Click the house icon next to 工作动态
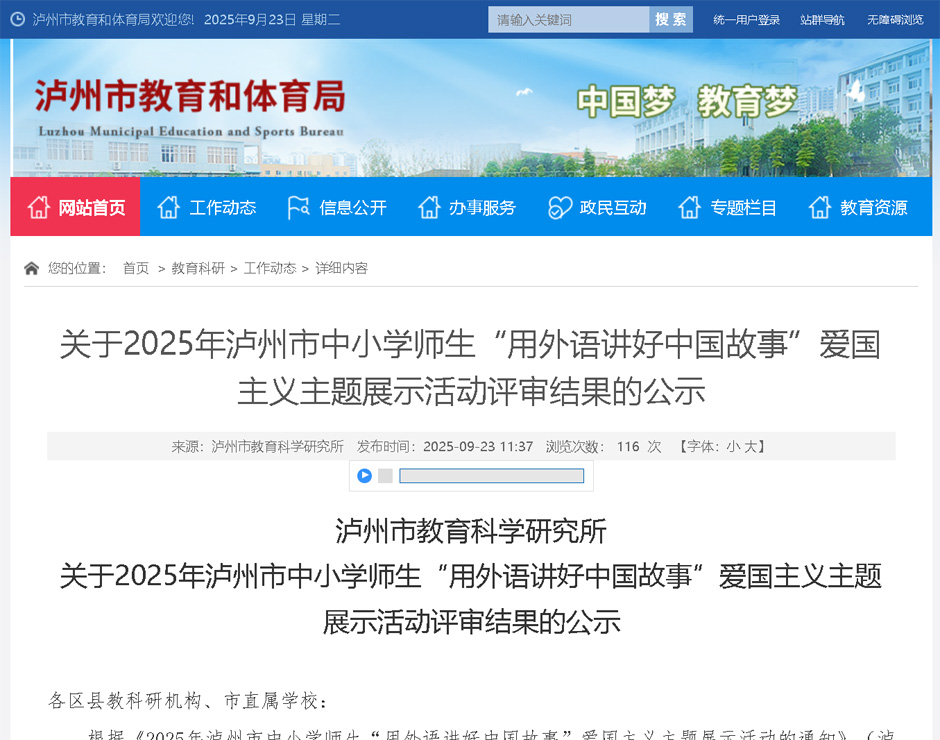The height and width of the screenshot is (740, 940). [x=169, y=207]
